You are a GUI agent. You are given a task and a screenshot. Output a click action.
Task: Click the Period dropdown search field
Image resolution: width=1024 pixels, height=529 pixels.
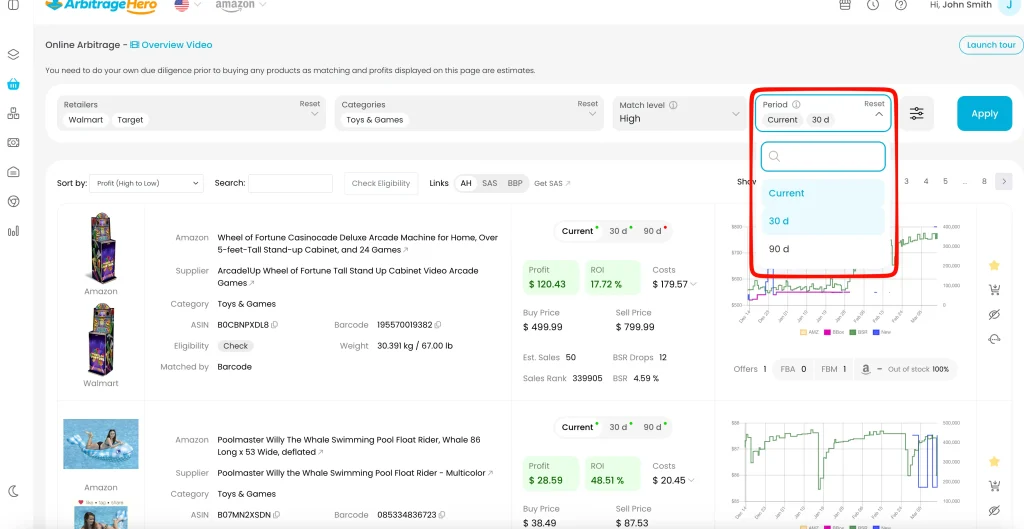coord(823,157)
